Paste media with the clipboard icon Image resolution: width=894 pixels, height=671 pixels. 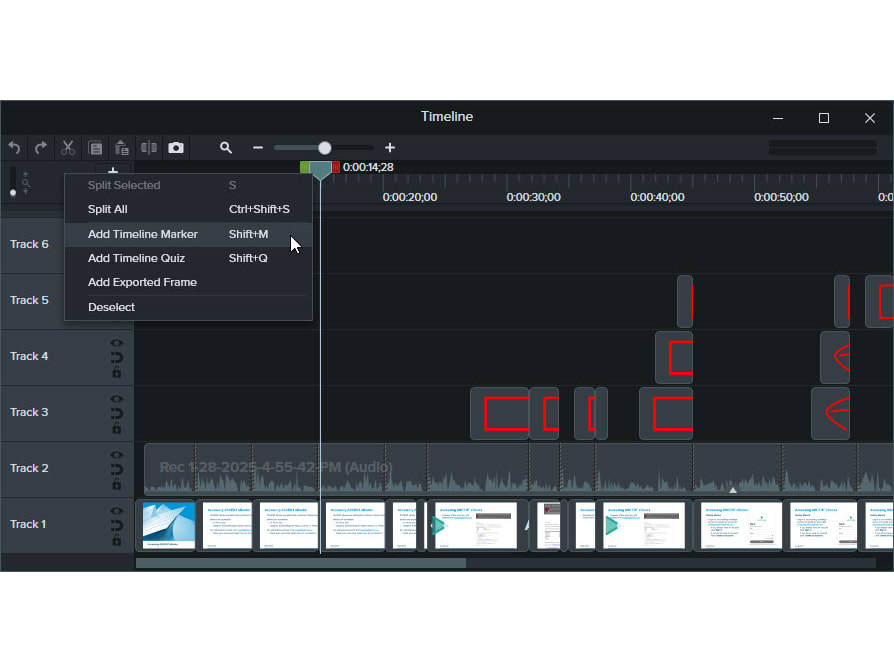(122, 148)
